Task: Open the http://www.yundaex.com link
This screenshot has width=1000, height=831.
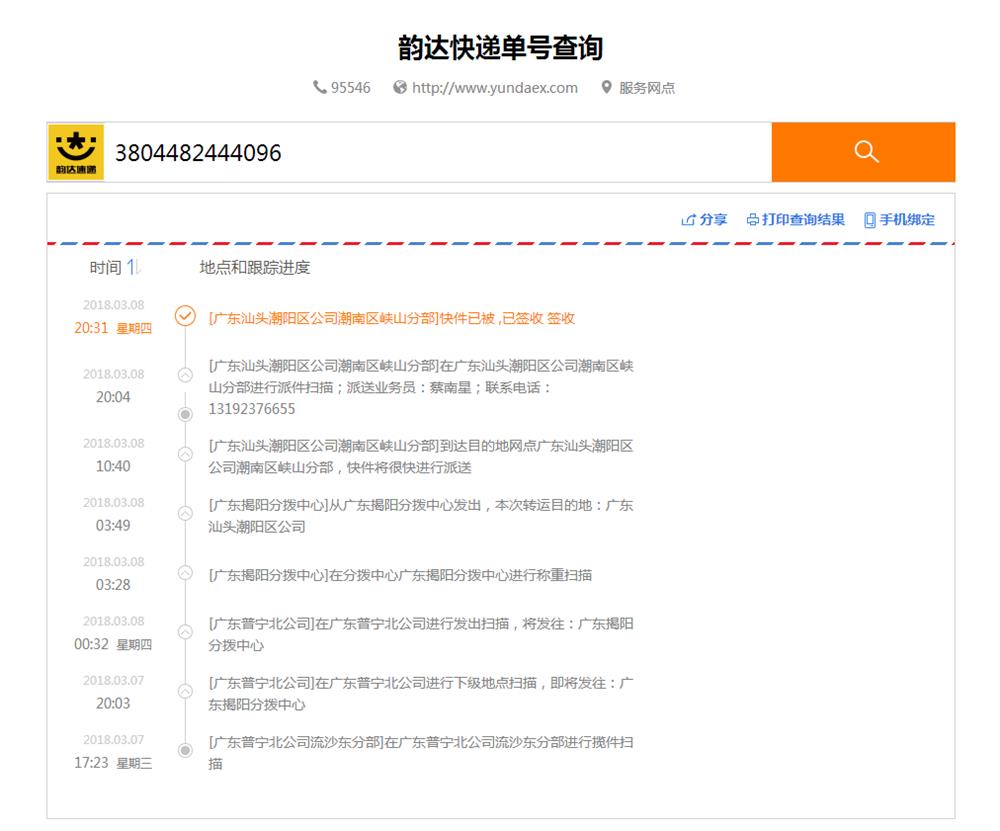Action: pyautogui.click(x=494, y=87)
